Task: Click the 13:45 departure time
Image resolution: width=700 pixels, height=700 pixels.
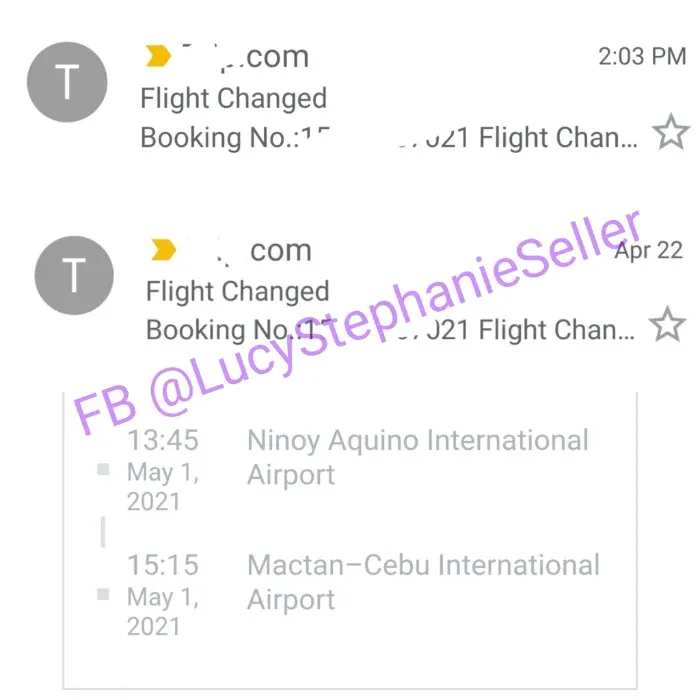Action: click(x=163, y=440)
